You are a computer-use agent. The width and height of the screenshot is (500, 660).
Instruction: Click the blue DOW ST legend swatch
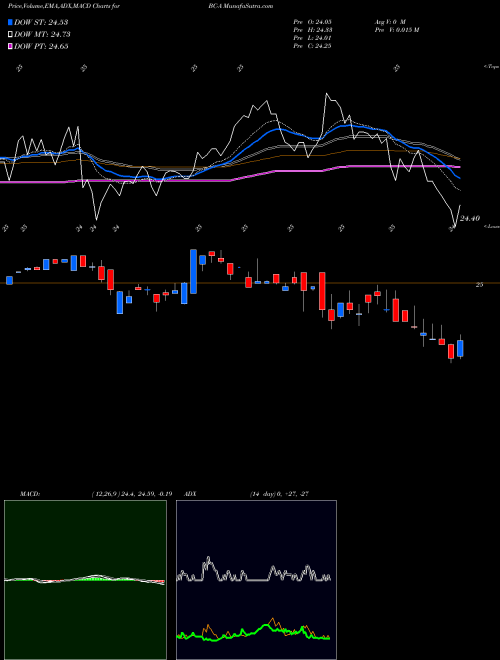coord(11,22)
